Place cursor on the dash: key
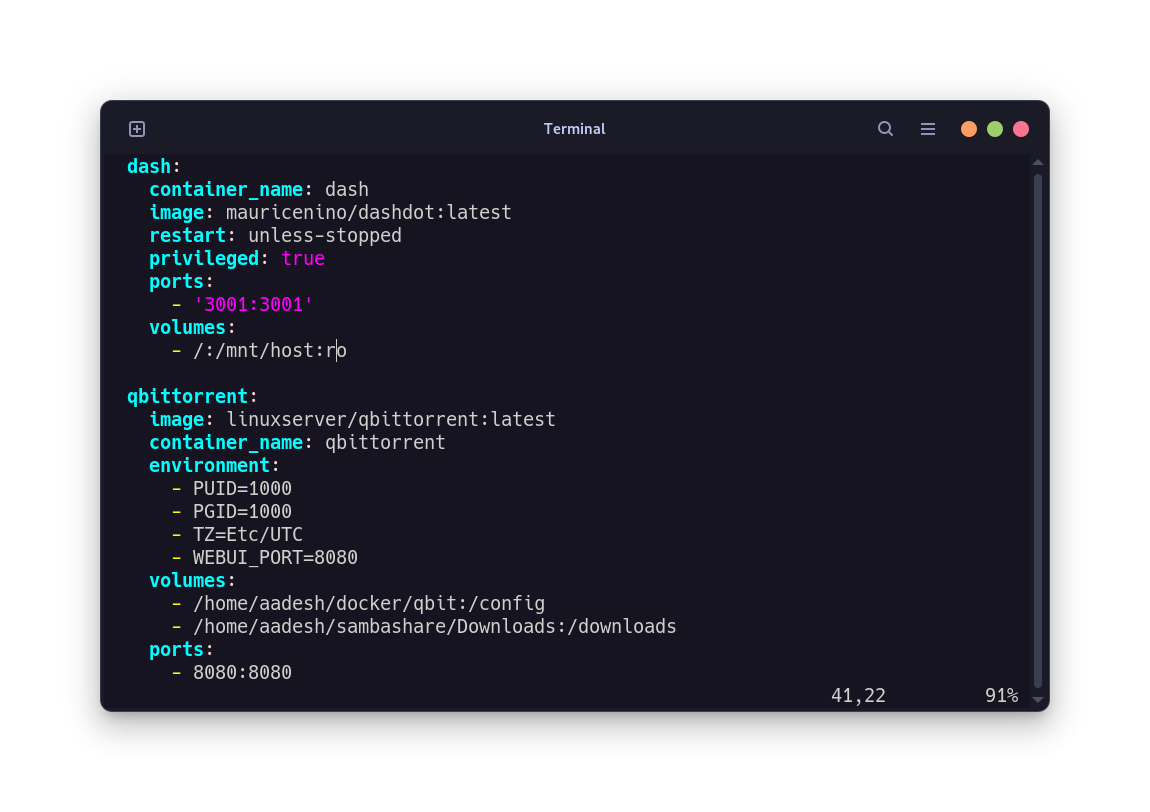Screen dimensions: 1150x812 148,166
